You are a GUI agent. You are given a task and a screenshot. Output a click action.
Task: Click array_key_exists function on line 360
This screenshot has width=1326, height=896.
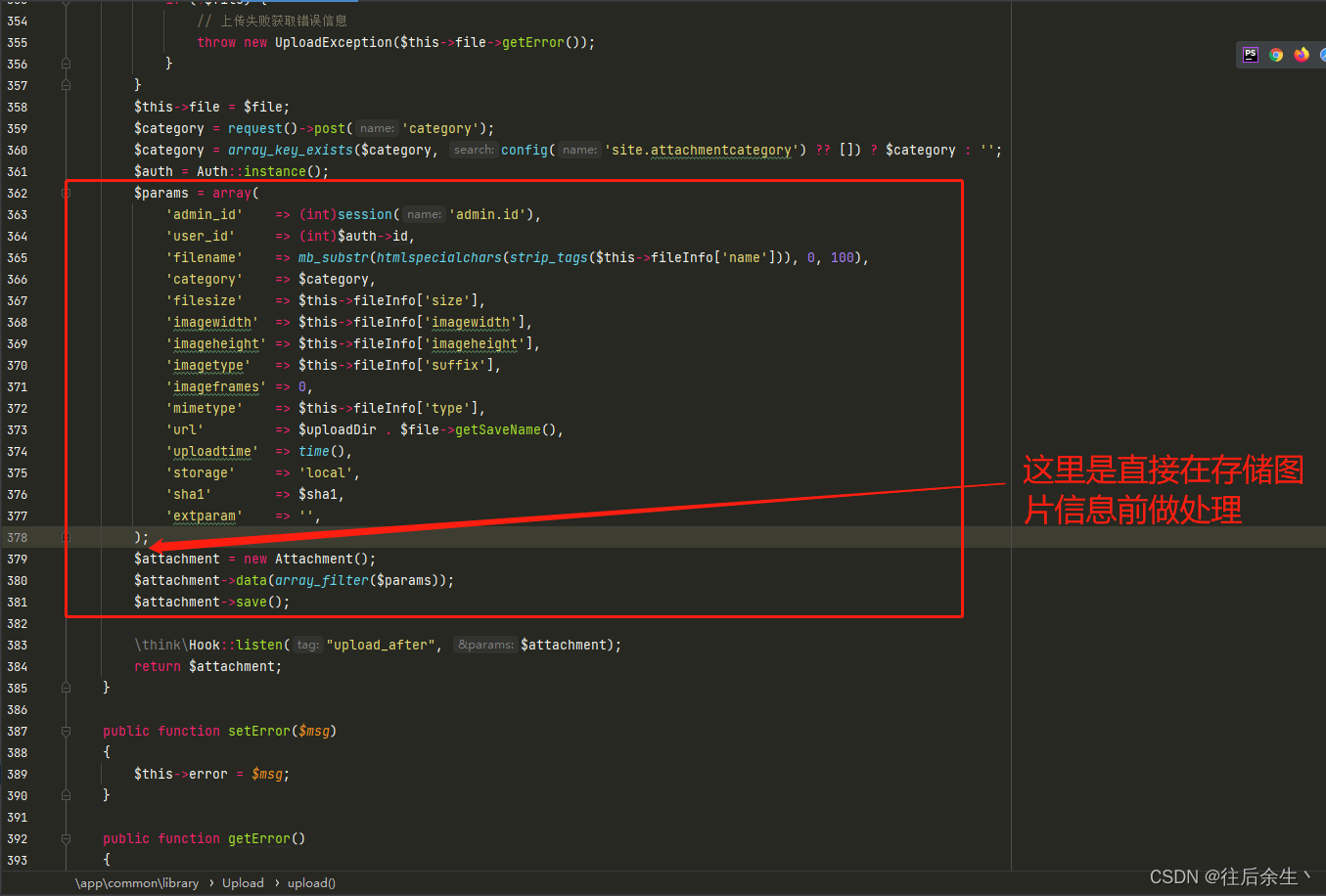point(291,150)
